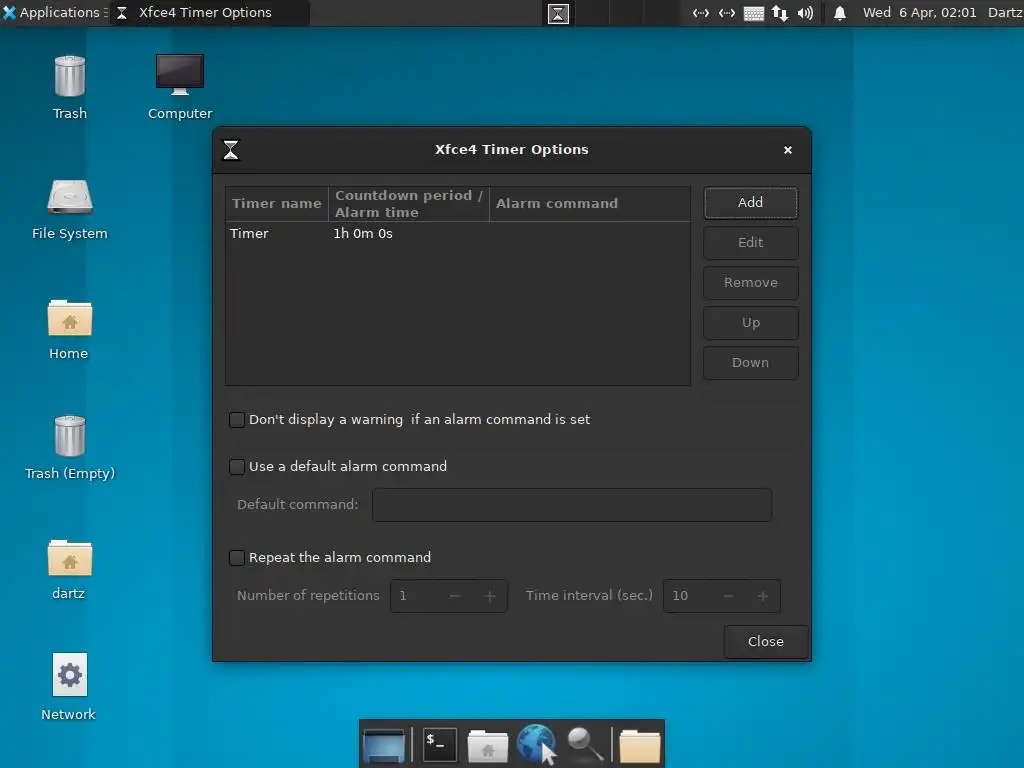Open the volume control speaker icon
The image size is (1024, 768).
pyautogui.click(x=805, y=13)
